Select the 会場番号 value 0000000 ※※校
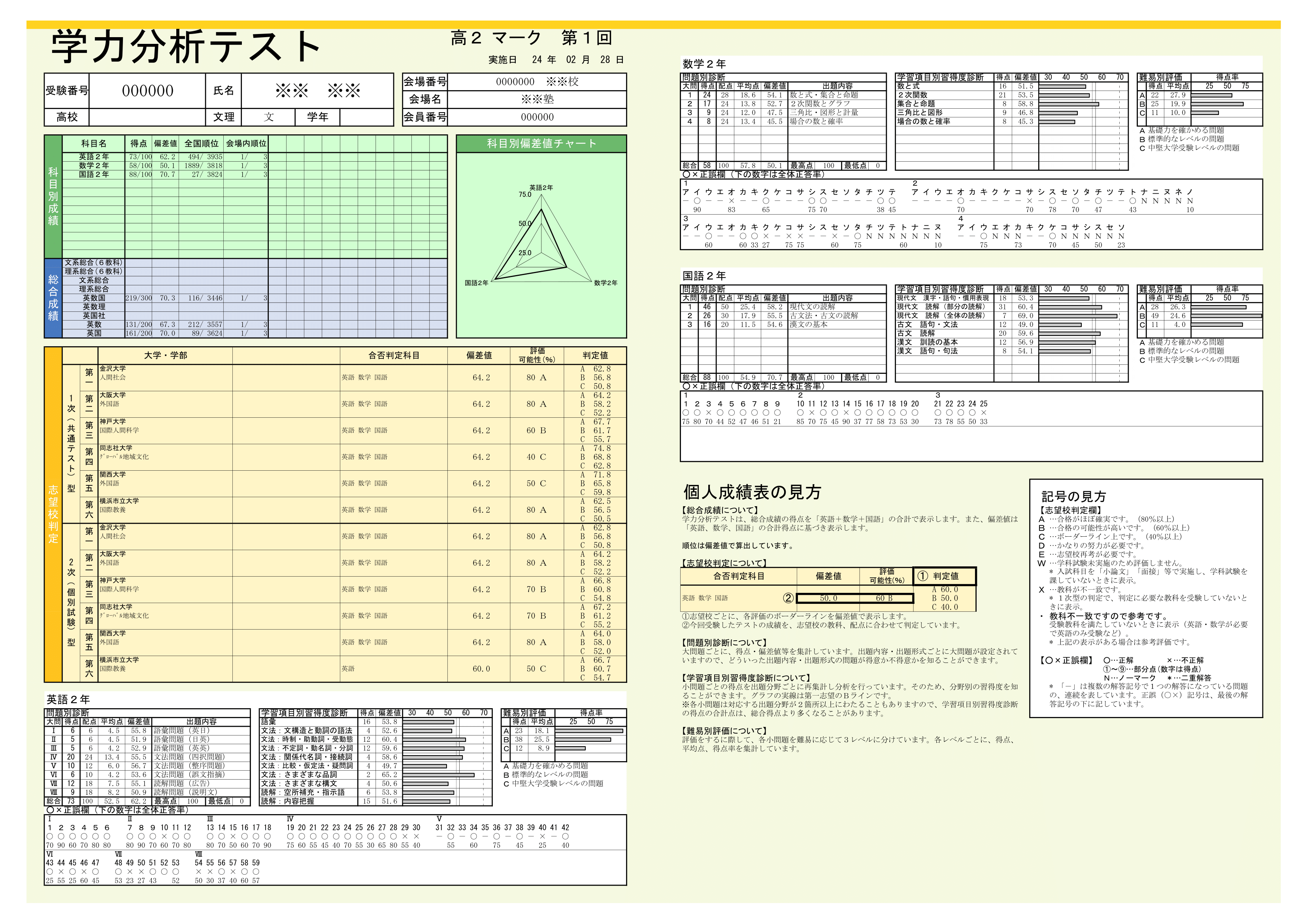Viewport: 1307px width, 924px height. [537, 81]
